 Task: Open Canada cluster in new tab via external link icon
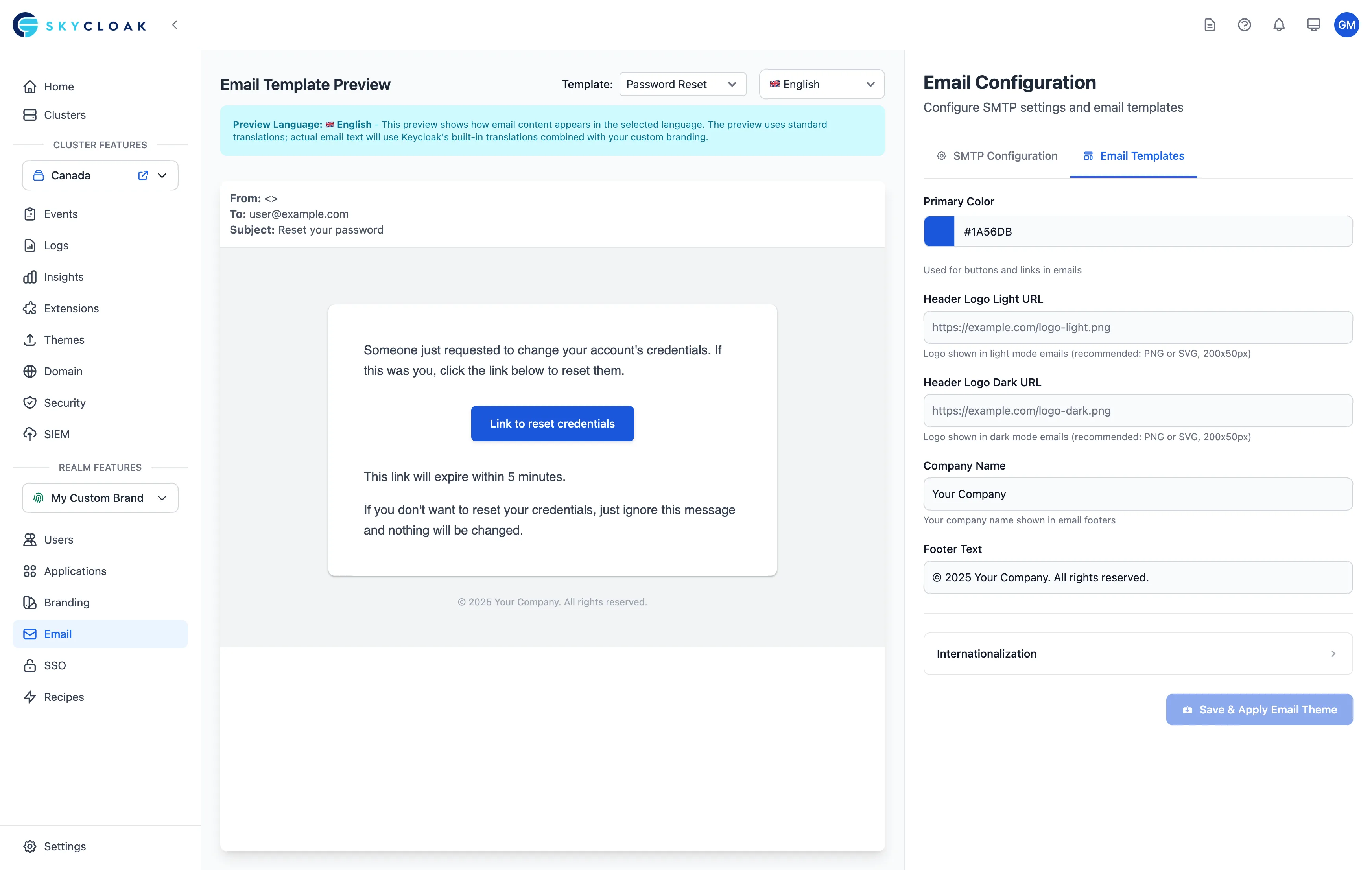coord(142,175)
